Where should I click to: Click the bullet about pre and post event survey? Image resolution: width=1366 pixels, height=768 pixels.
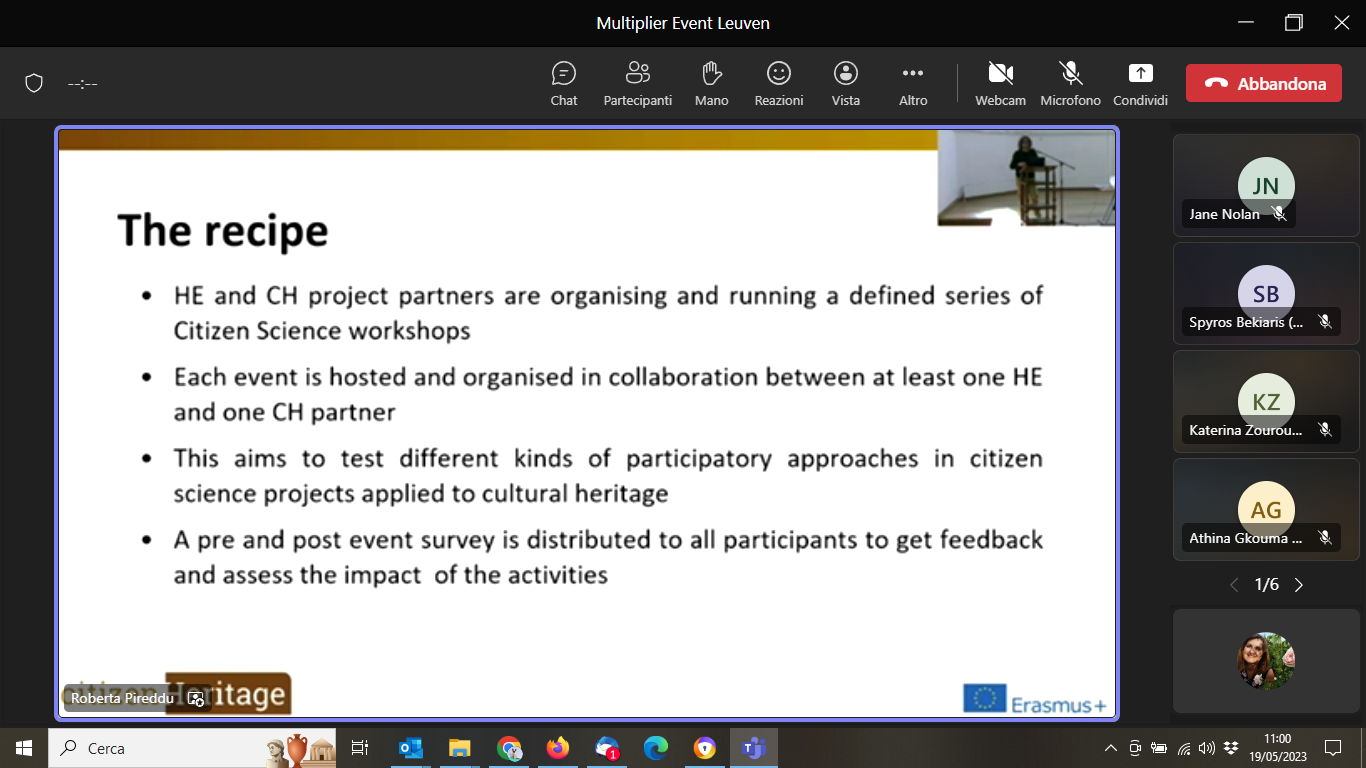point(608,557)
